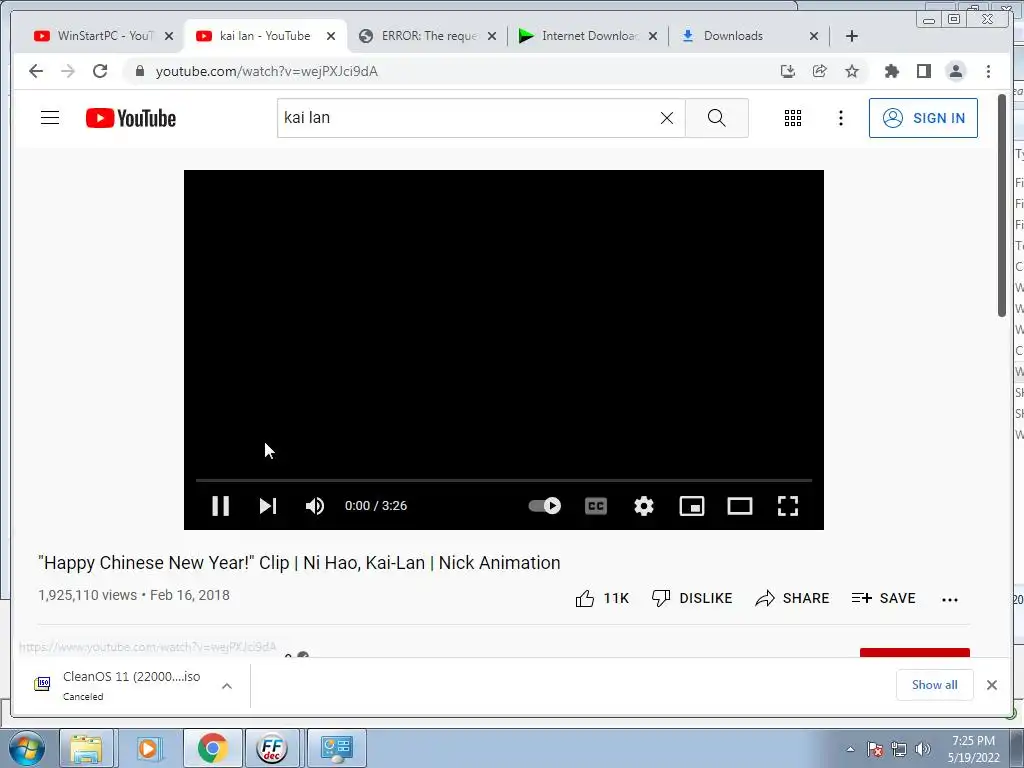
Task: Enable miniplayer mode
Action: click(x=692, y=505)
